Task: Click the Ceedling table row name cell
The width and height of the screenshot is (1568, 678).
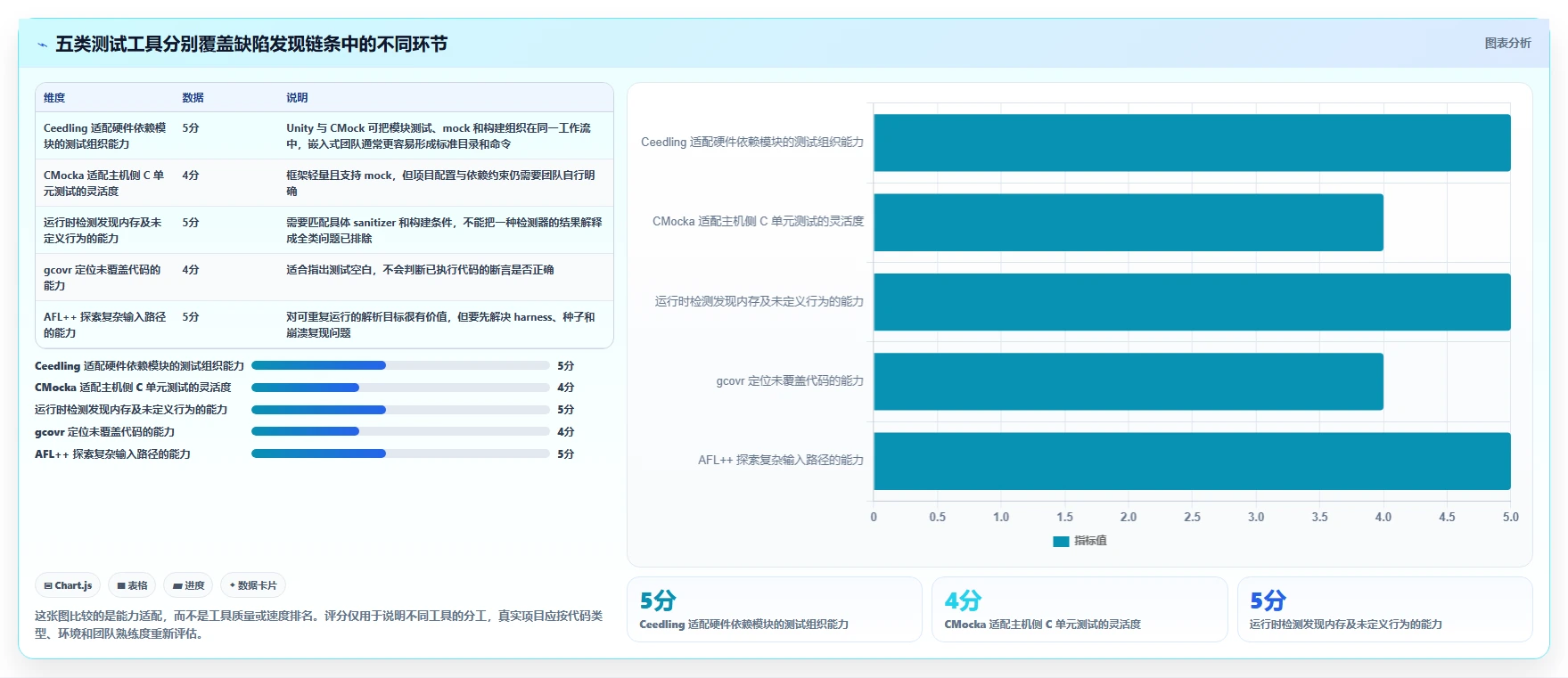Action: tap(105, 136)
